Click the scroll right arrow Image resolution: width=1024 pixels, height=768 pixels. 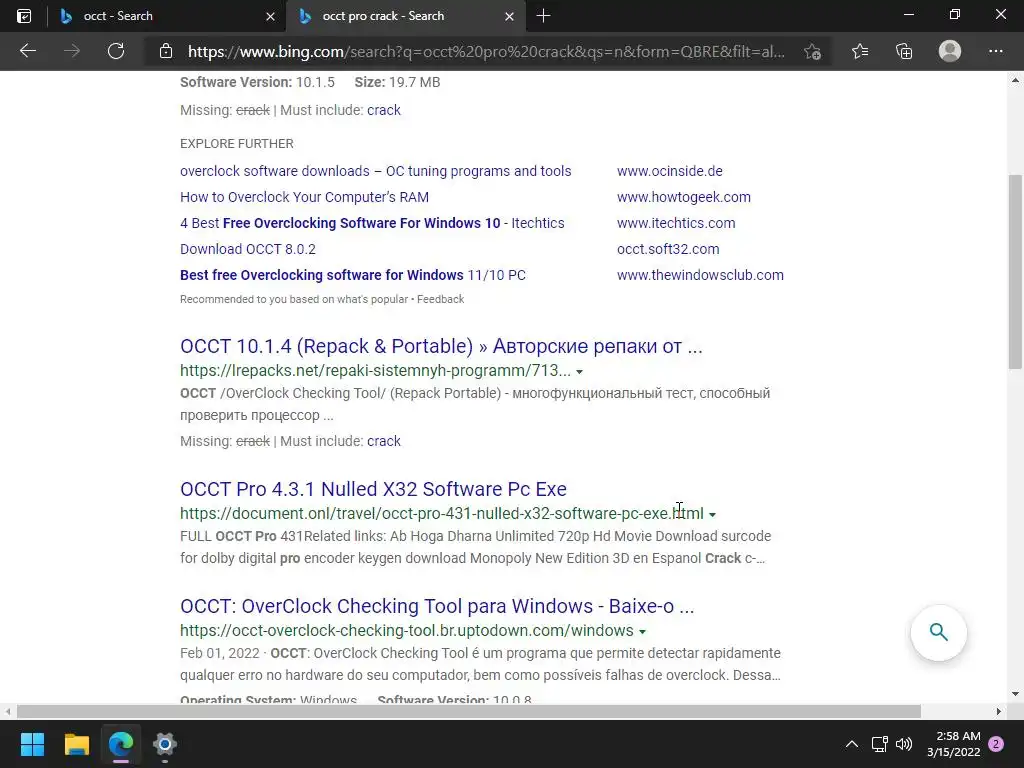(x=998, y=711)
